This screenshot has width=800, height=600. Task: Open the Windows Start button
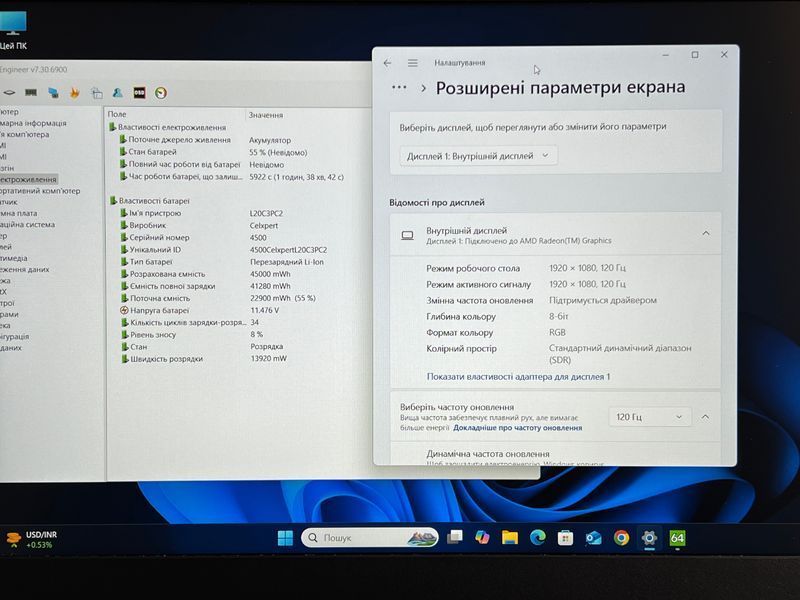pyautogui.click(x=285, y=538)
